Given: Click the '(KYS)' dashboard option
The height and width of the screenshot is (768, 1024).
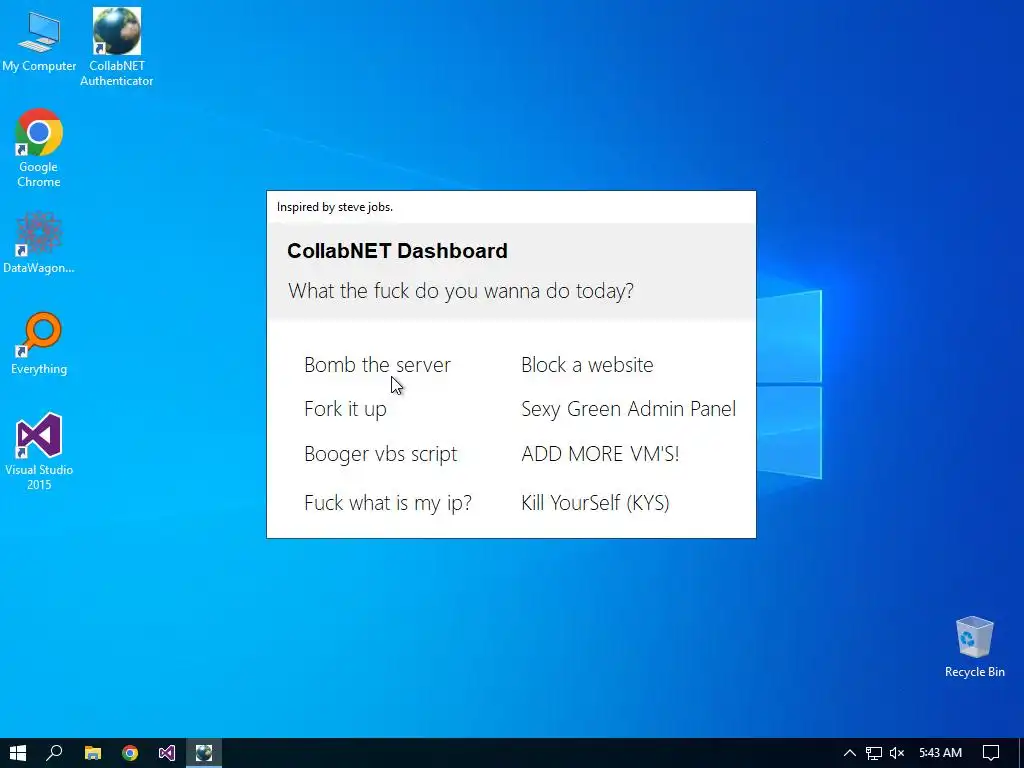Looking at the screenshot, I should 648,503.
